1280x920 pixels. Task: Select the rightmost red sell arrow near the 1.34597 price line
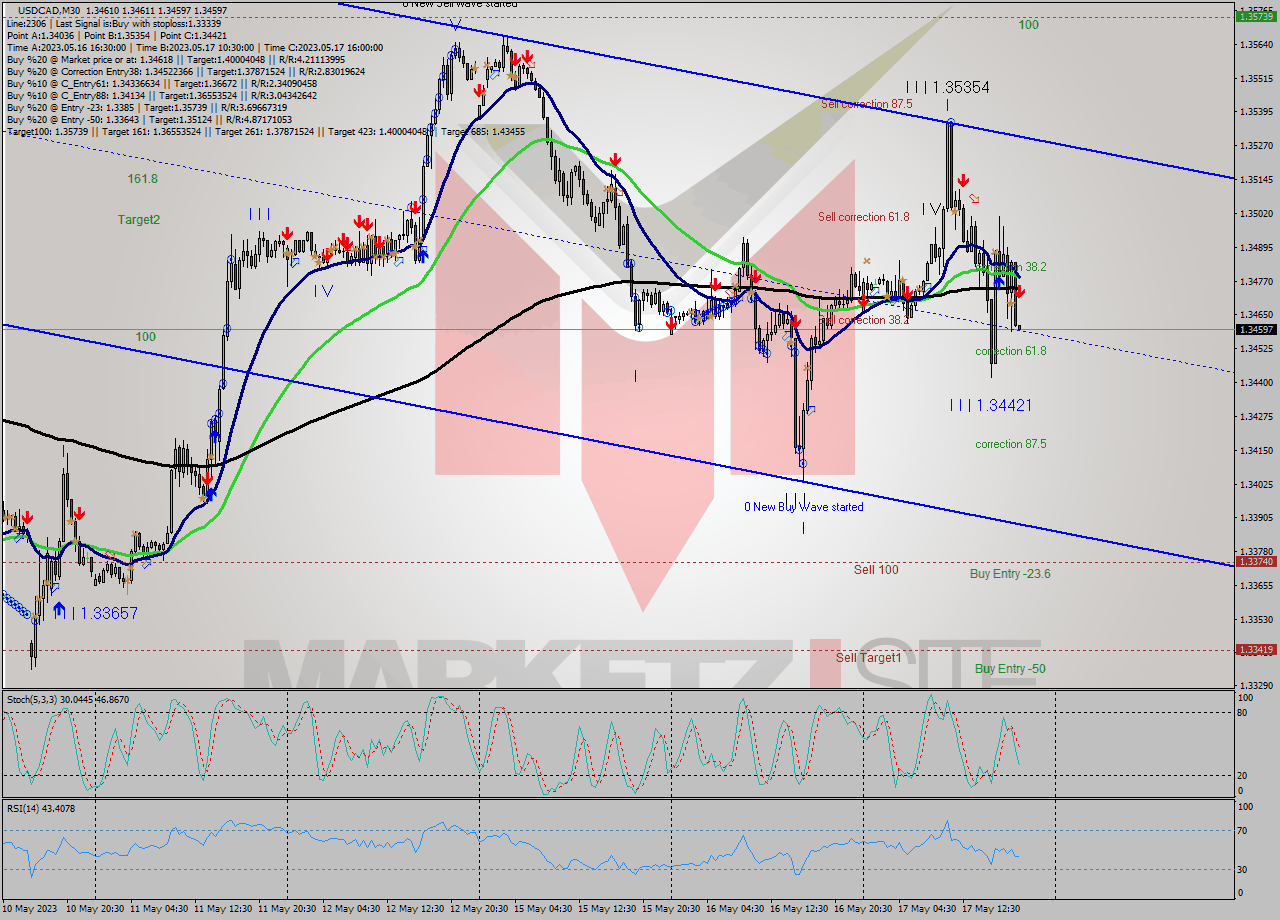[1020, 291]
